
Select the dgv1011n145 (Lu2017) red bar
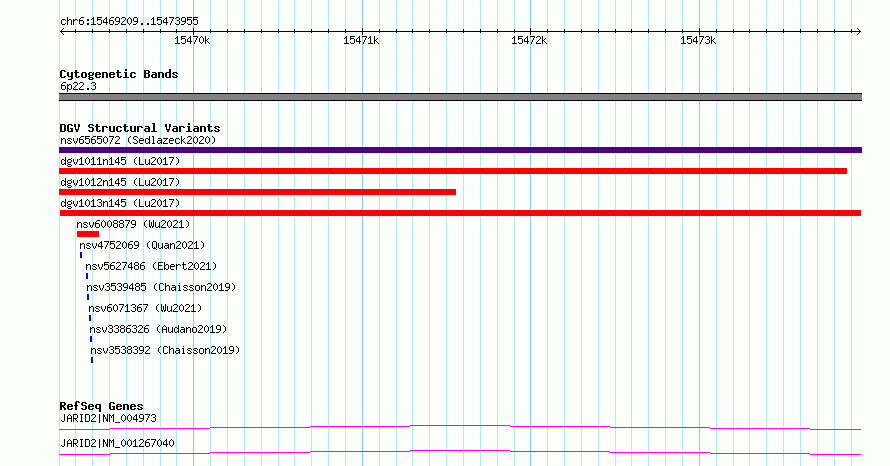[x=453, y=171]
